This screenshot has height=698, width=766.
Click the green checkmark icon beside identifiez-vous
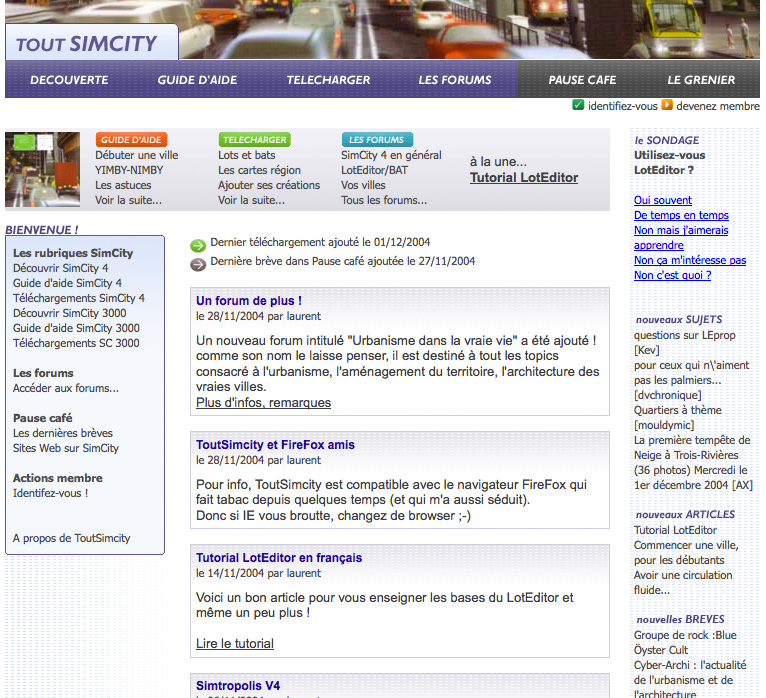click(x=578, y=105)
